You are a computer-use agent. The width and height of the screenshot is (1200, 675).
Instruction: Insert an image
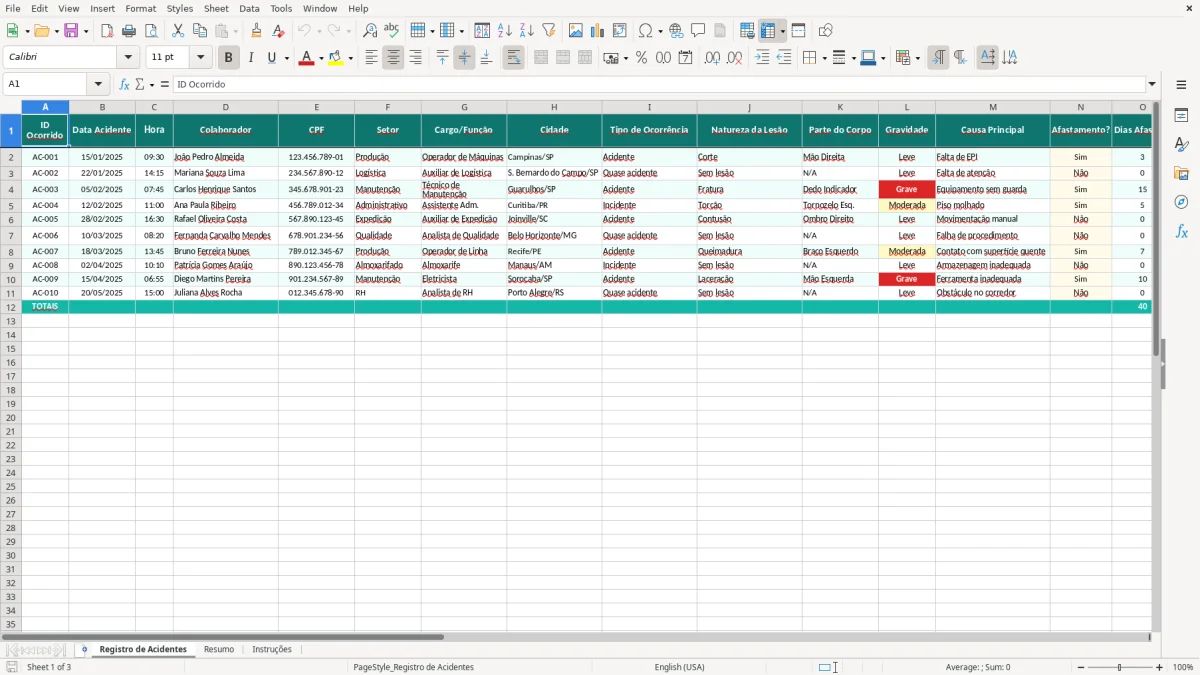[x=576, y=31]
